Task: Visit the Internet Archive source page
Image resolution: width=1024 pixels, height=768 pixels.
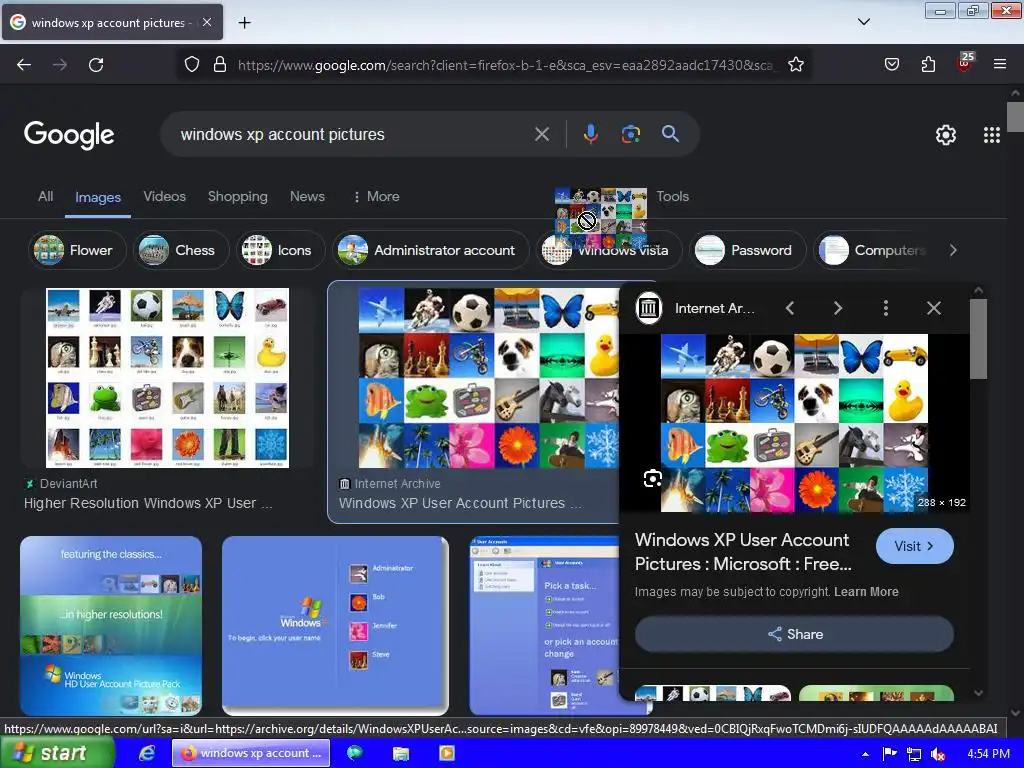Action: click(914, 546)
